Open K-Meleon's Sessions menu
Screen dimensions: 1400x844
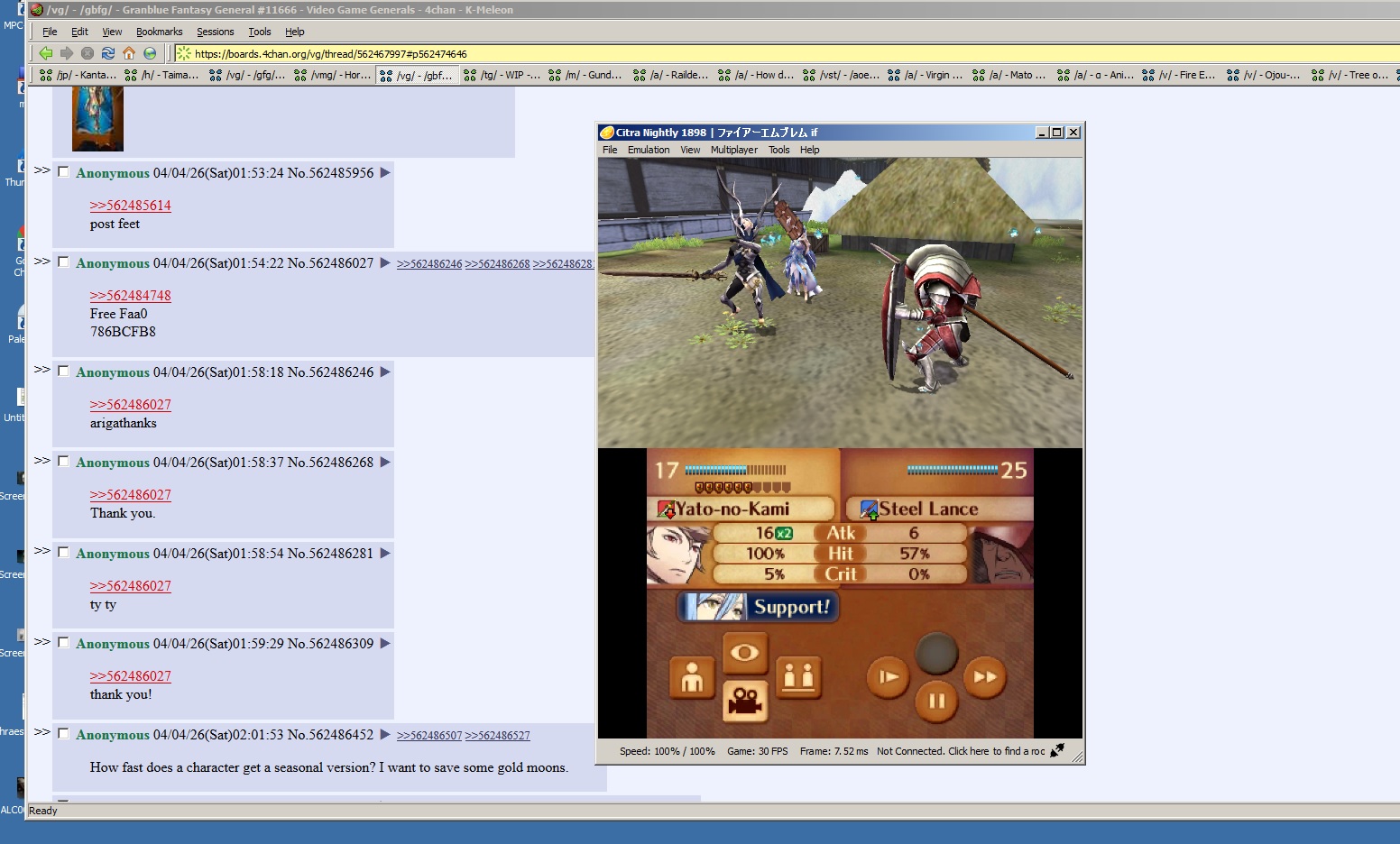click(x=216, y=32)
